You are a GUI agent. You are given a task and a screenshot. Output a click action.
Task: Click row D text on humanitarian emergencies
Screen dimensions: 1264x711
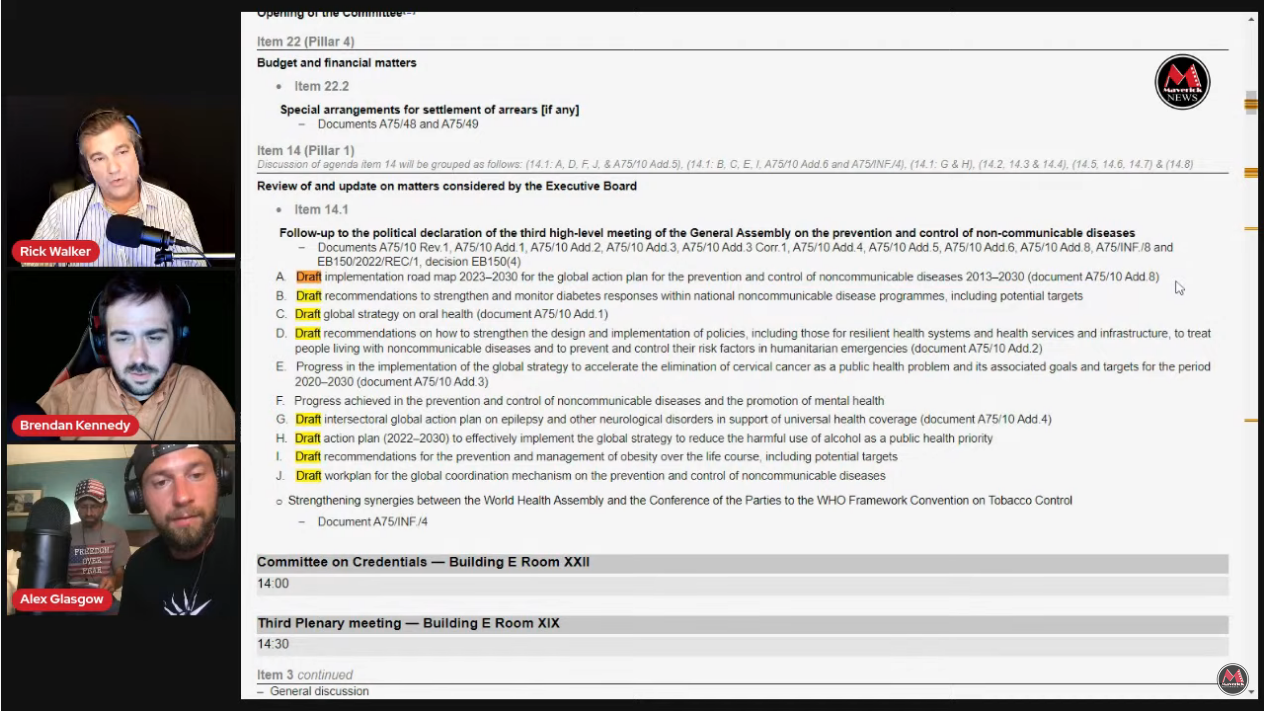[x=752, y=341]
